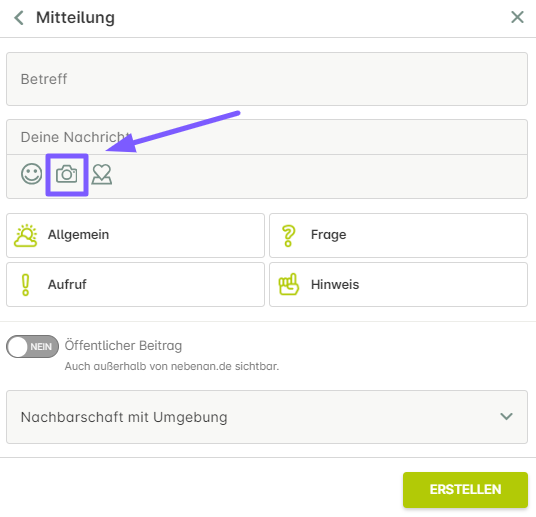The height and width of the screenshot is (517, 536).
Task: Choose the Hinweis category option
Action: coord(398,284)
